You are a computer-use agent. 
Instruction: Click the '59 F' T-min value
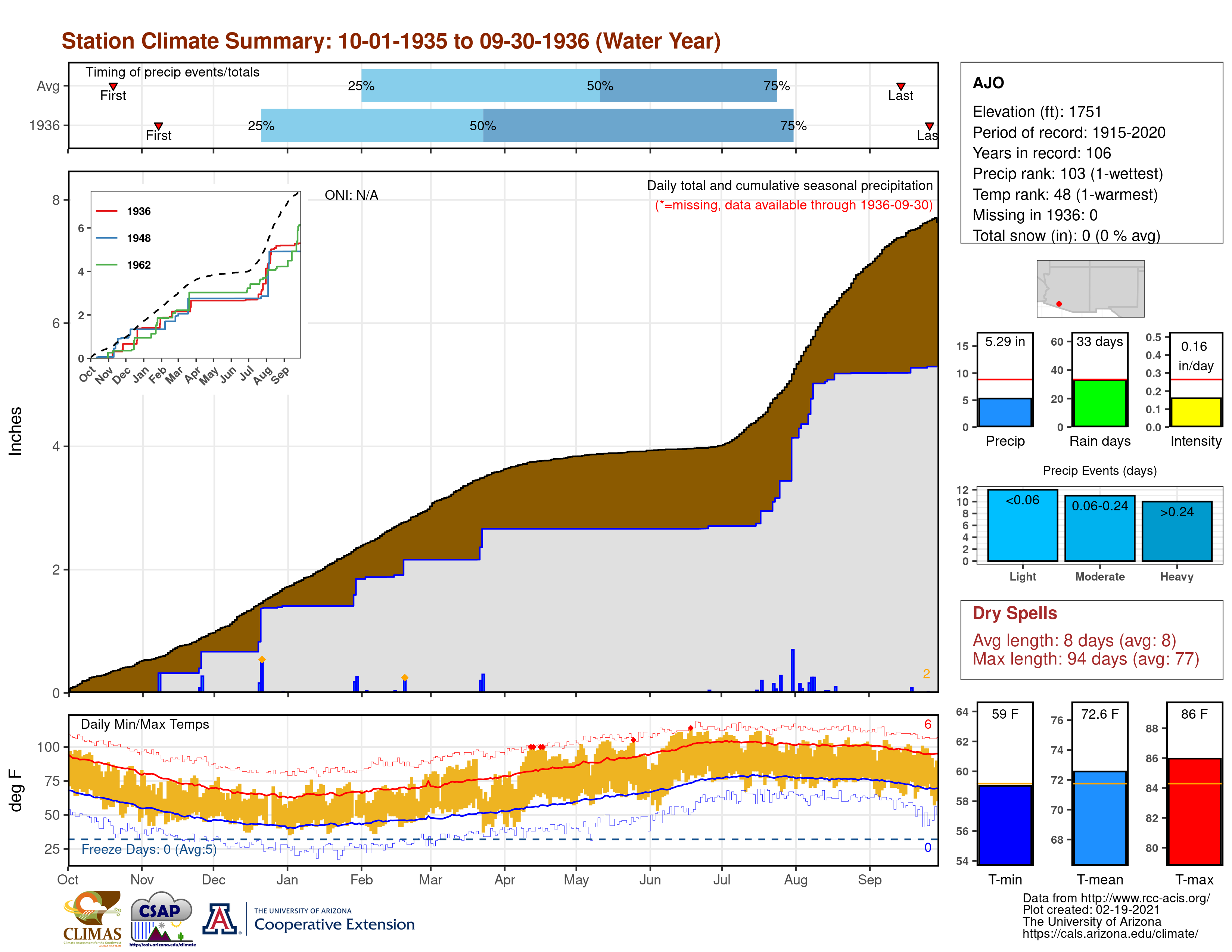(x=1005, y=715)
